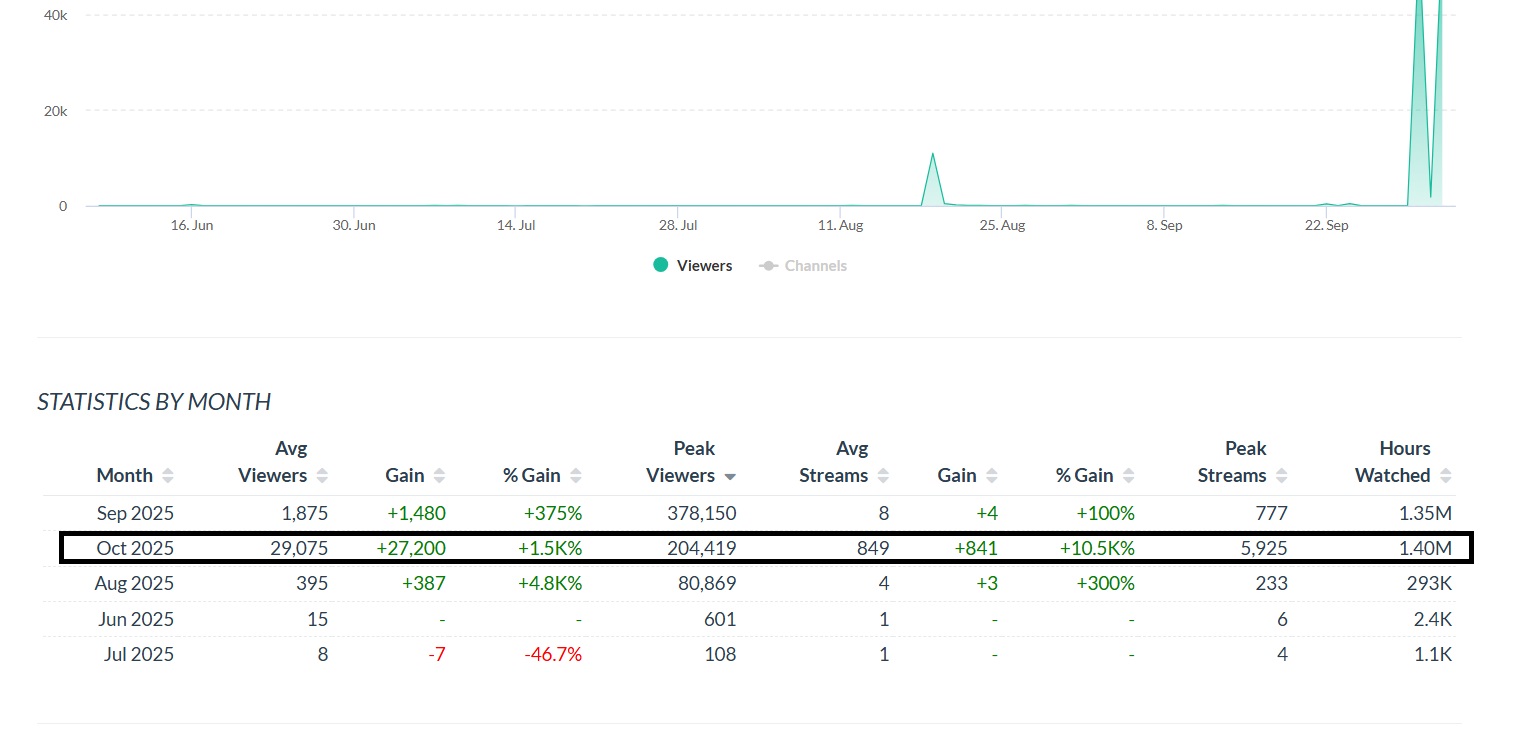The height and width of the screenshot is (755, 1521).
Task: Click the Avg Viewers sort arrows
Action: tap(321, 476)
